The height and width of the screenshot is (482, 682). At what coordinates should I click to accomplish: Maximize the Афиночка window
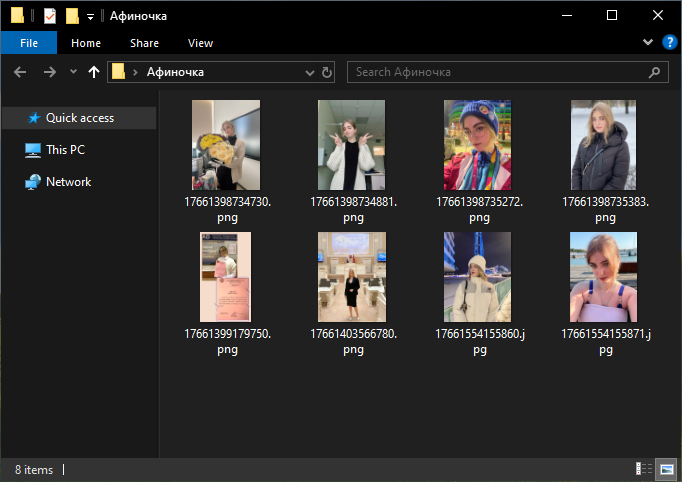click(x=612, y=16)
